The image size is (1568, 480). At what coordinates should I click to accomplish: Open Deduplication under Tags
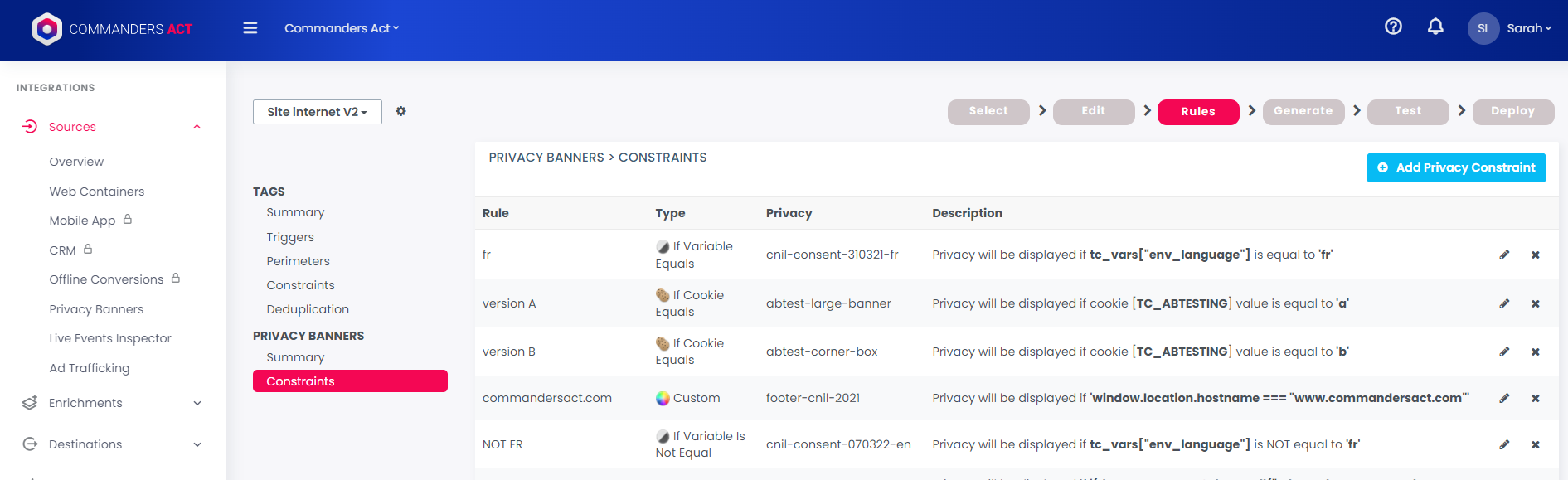coord(308,309)
